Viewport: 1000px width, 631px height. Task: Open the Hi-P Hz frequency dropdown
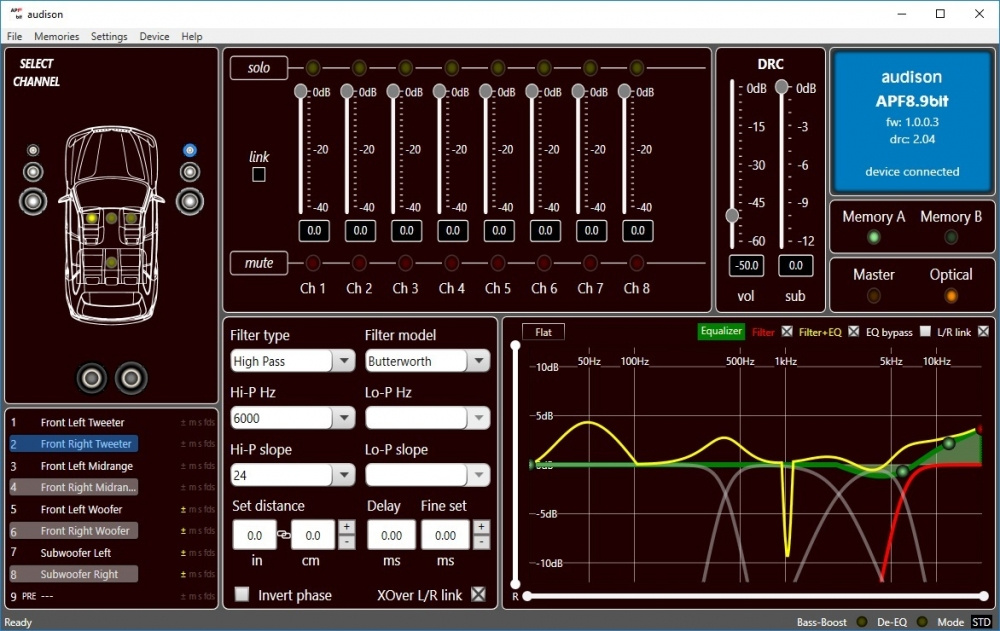(343, 417)
